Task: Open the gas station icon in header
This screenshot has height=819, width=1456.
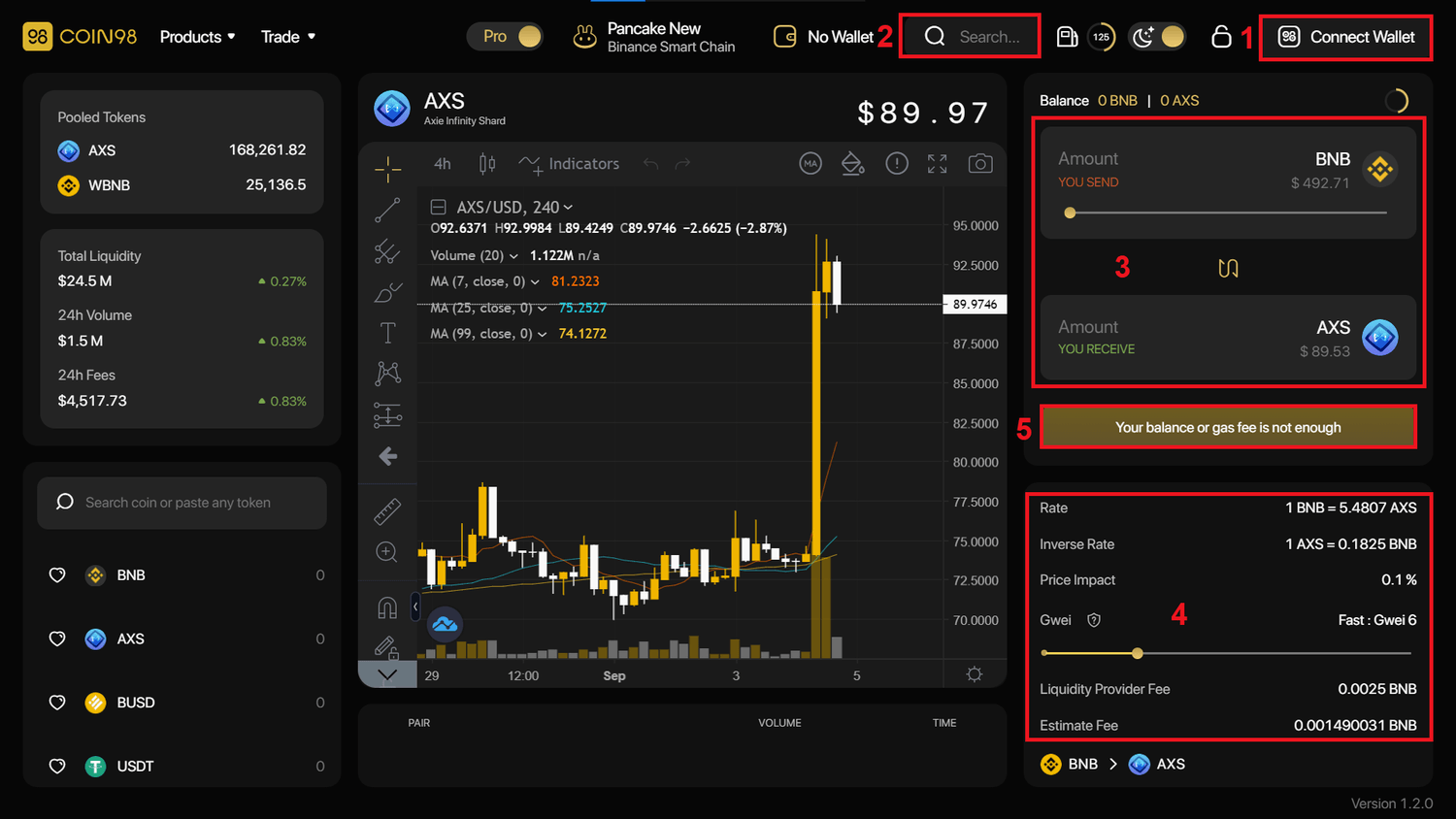Action: pos(1067,37)
